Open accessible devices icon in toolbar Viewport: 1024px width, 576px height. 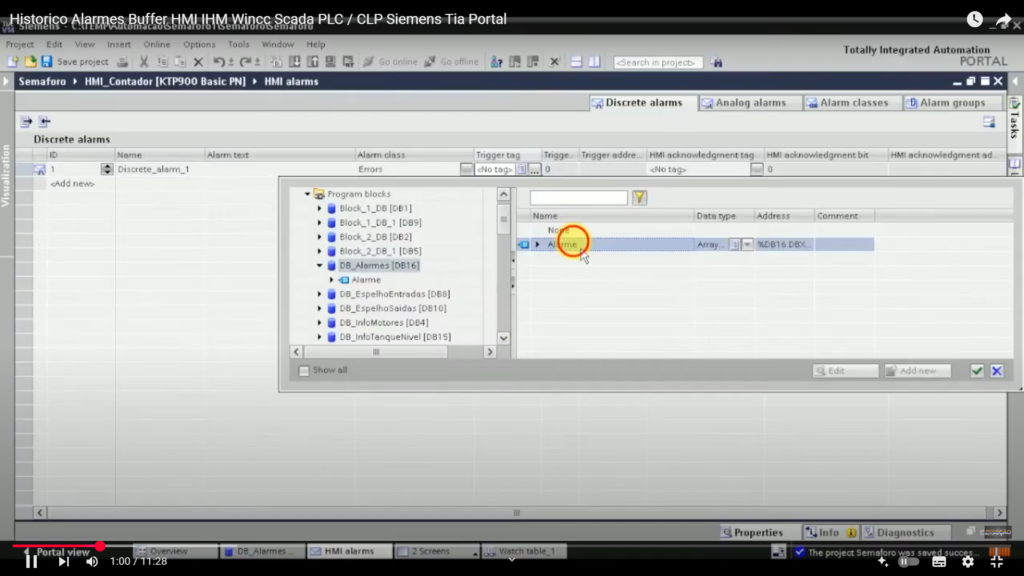coord(496,61)
